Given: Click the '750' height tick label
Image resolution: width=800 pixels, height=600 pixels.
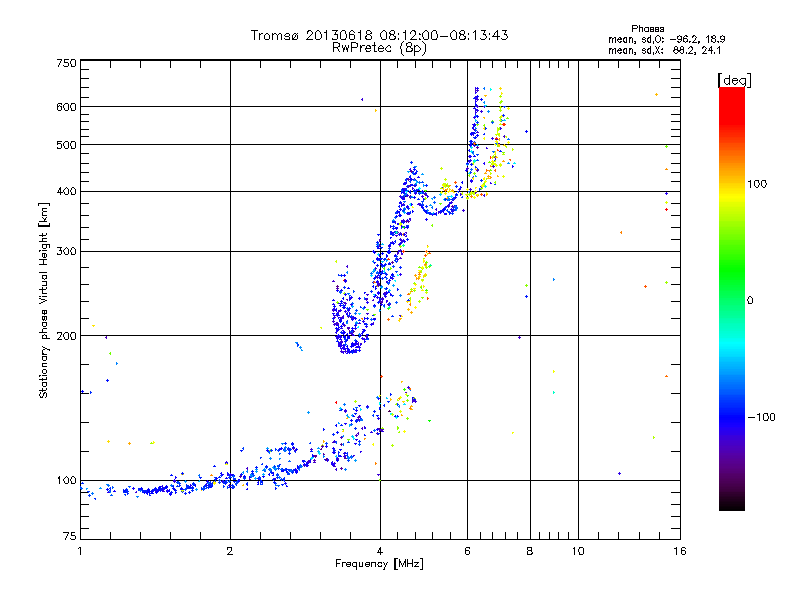Looking at the screenshot, I should click(x=67, y=63).
